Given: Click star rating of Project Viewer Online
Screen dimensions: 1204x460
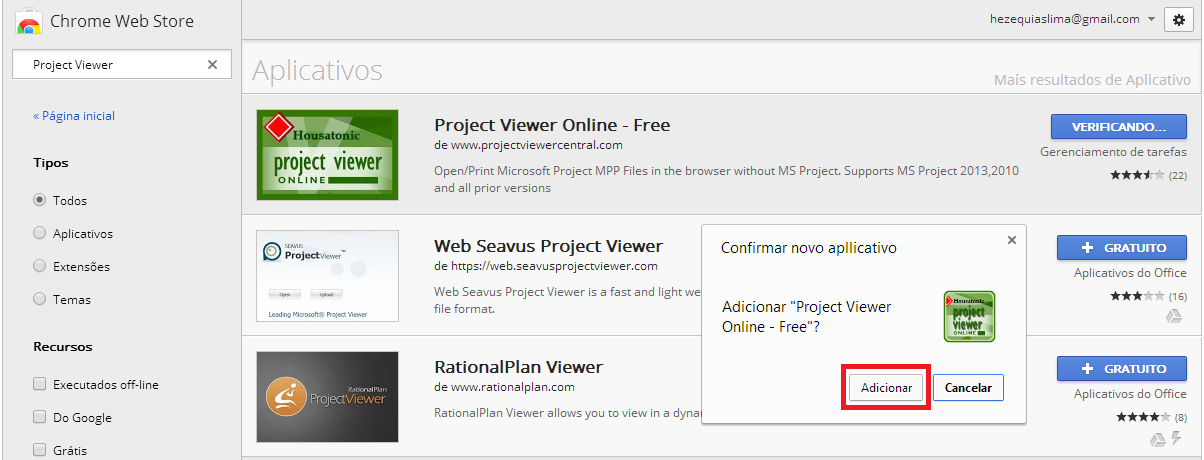Looking at the screenshot, I should tap(1137, 175).
